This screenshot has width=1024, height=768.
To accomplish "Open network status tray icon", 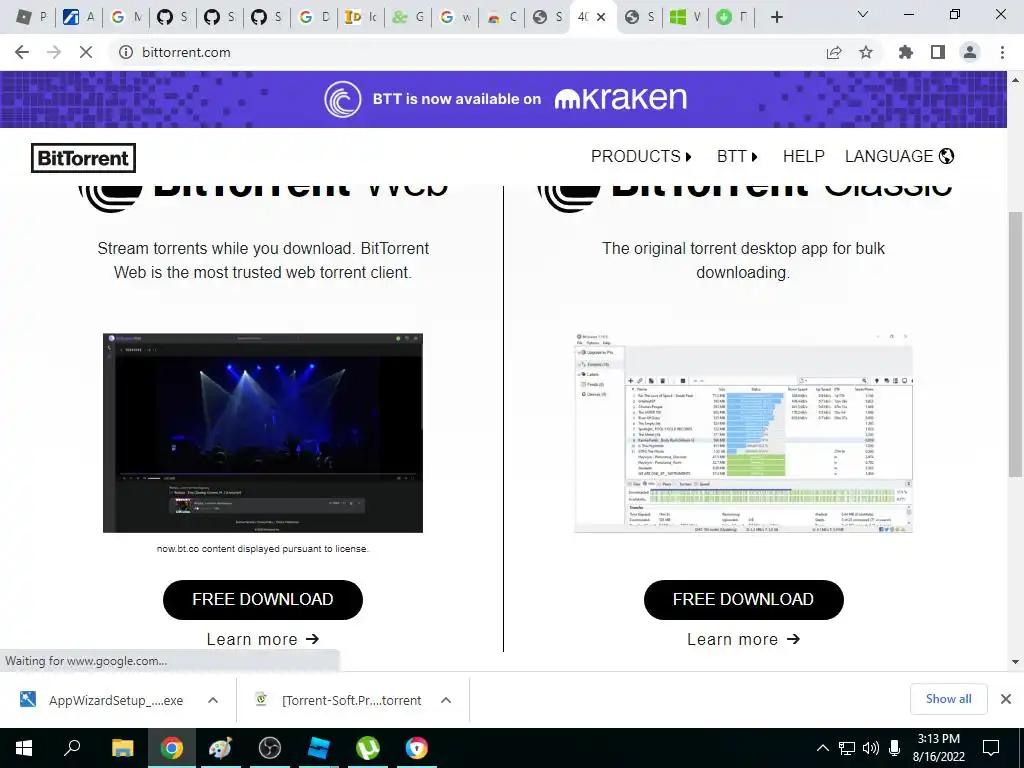I will click(847, 748).
